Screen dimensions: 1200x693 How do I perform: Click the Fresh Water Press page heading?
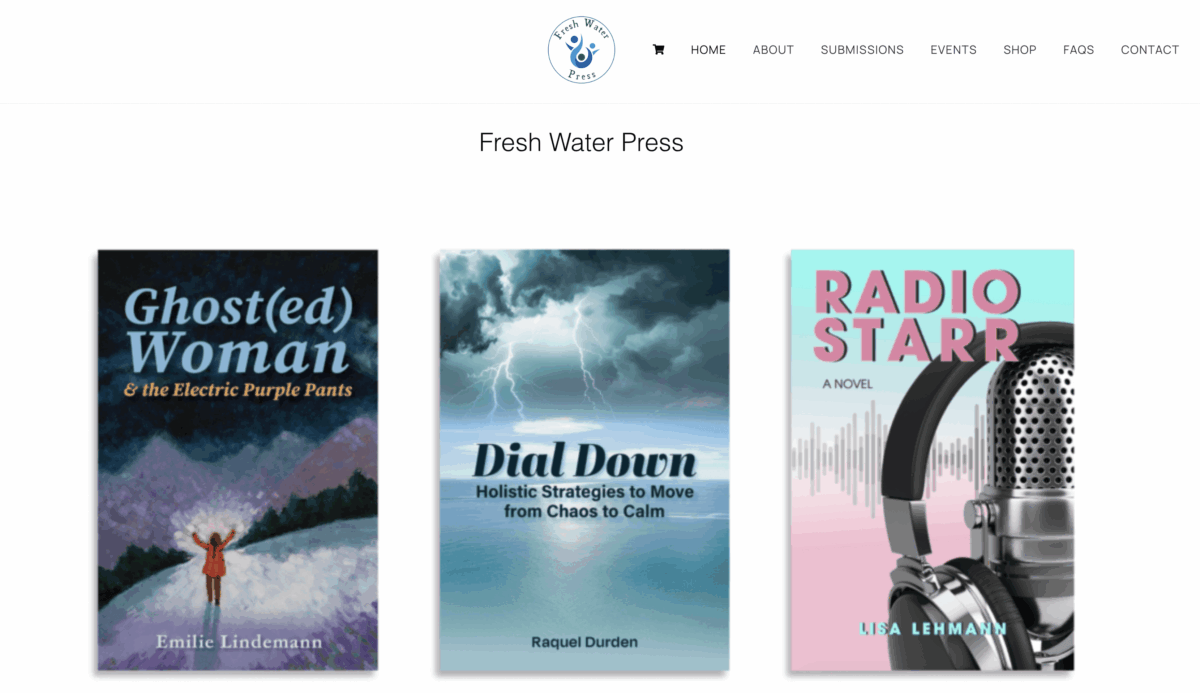coord(581,143)
